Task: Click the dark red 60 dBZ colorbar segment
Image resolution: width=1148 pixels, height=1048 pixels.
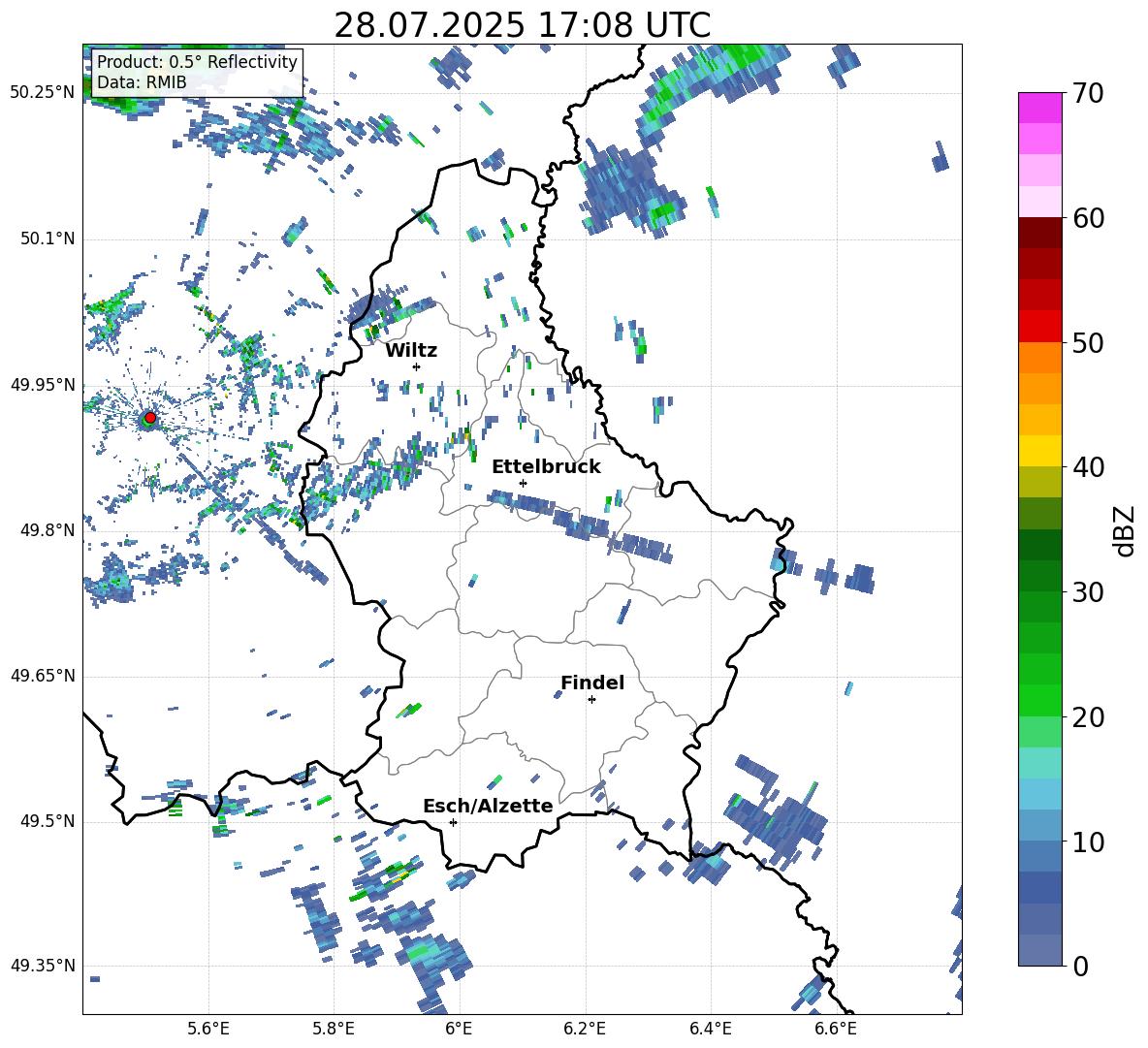Action: (x=1039, y=233)
